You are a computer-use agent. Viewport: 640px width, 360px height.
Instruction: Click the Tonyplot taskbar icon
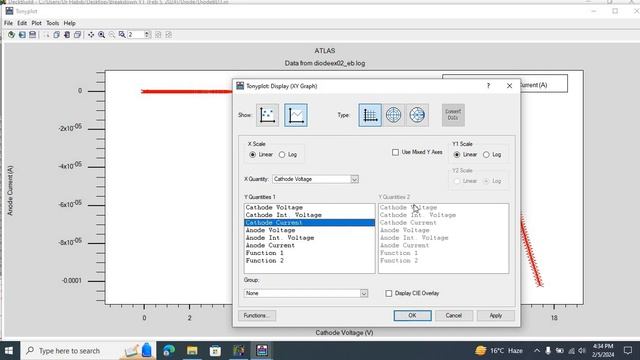pos(262,351)
